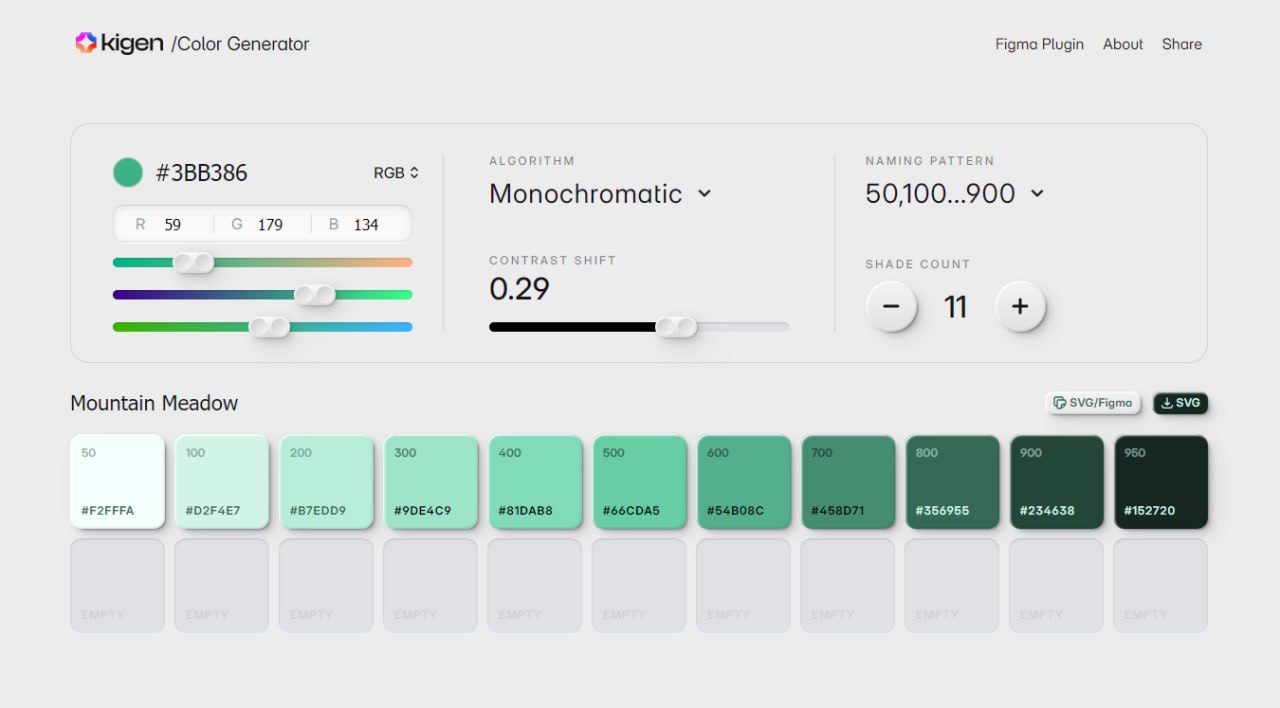Click the download icon on the SVG button
The height and width of the screenshot is (708, 1280).
[1168, 403]
